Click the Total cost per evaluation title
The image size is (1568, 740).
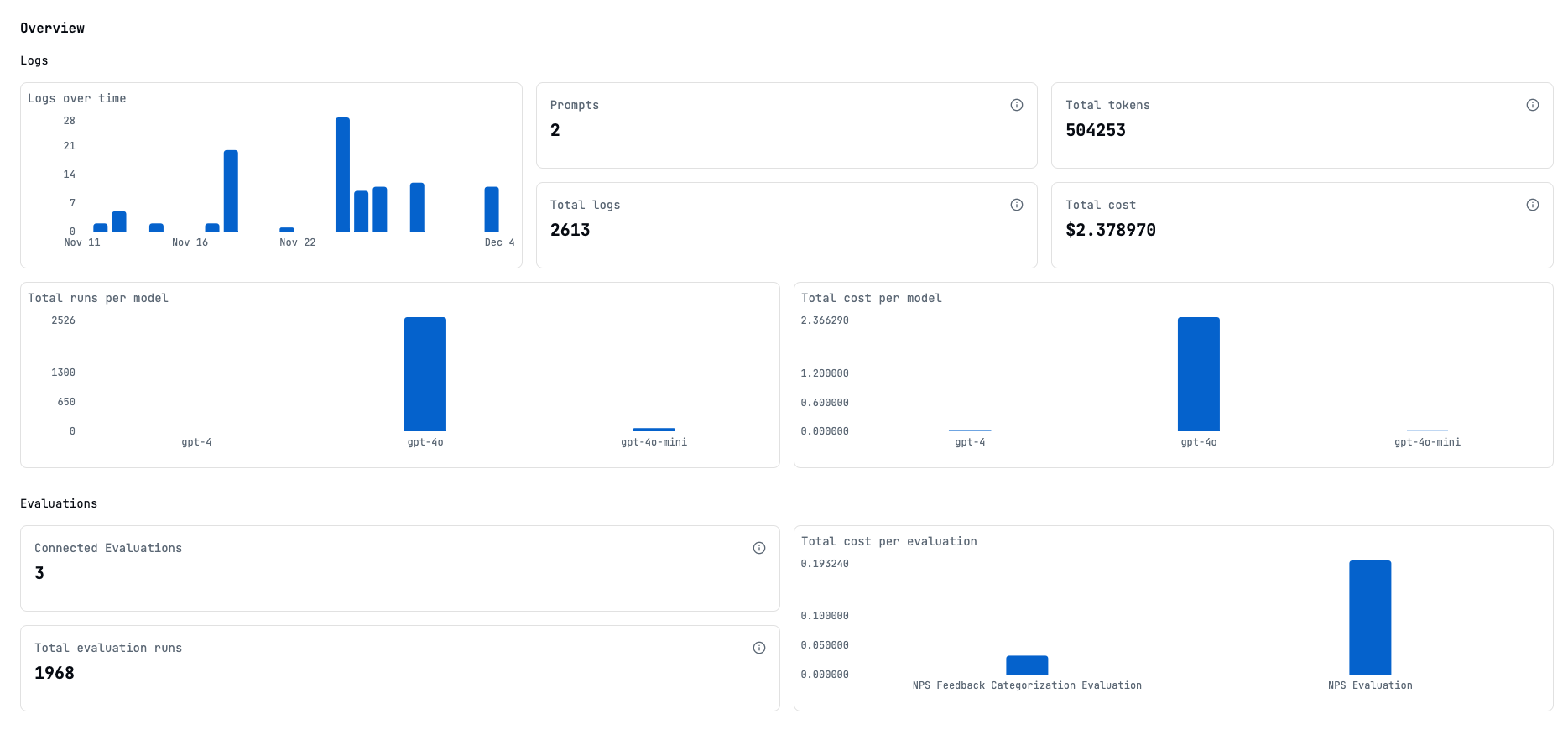click(889, 541)
